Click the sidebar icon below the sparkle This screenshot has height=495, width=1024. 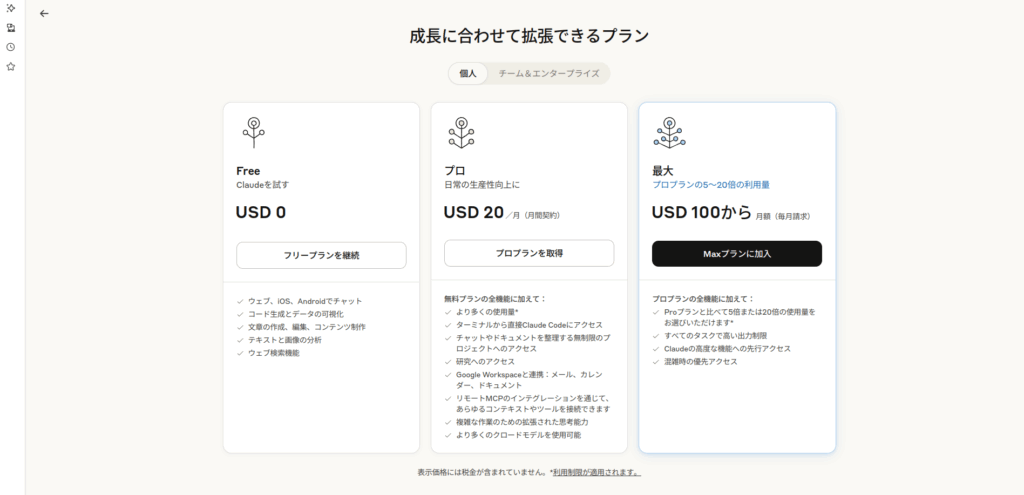pos(10,27)
